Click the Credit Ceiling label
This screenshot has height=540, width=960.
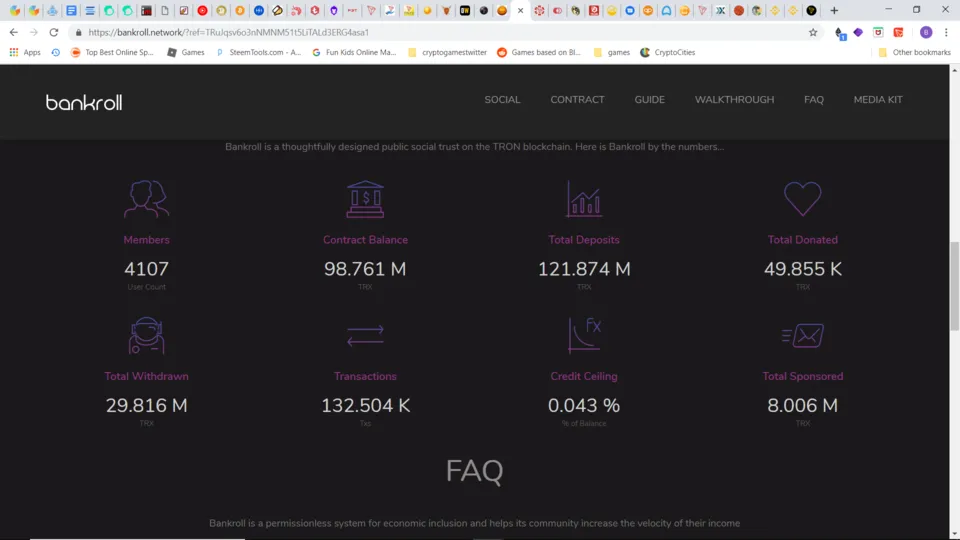coord(584,377)
